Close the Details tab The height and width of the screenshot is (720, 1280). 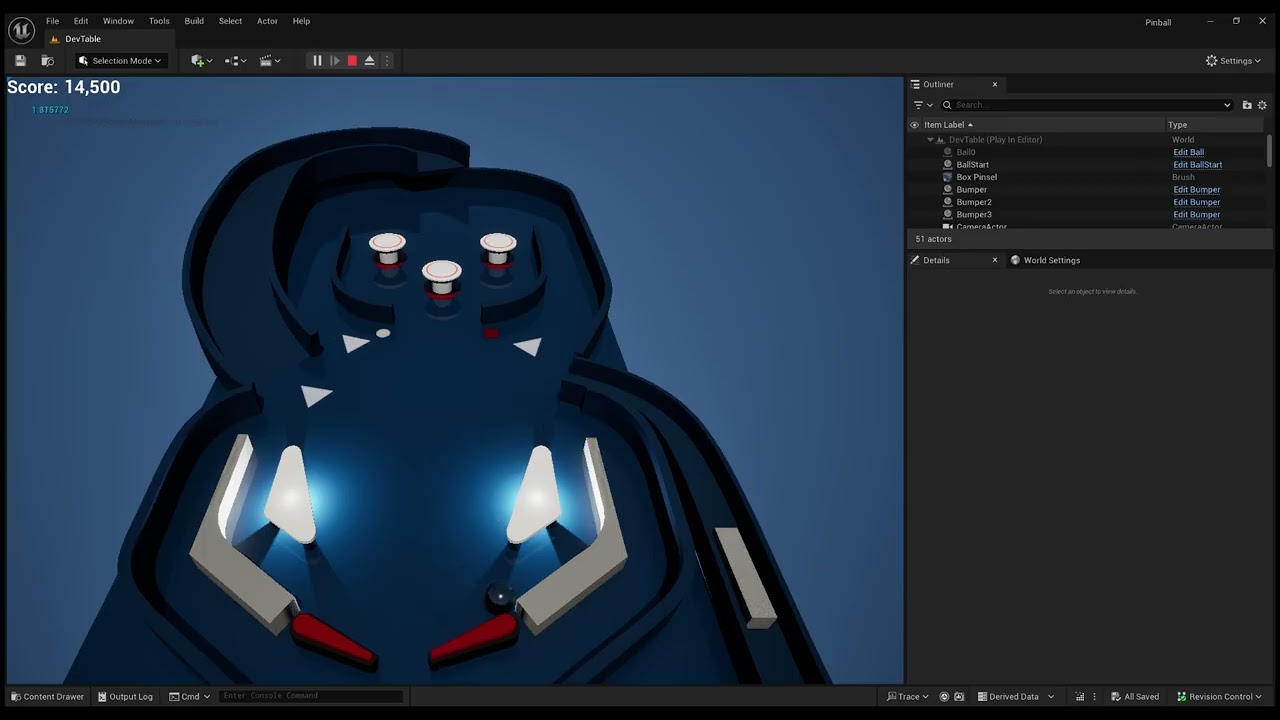(x=995, y=260)
